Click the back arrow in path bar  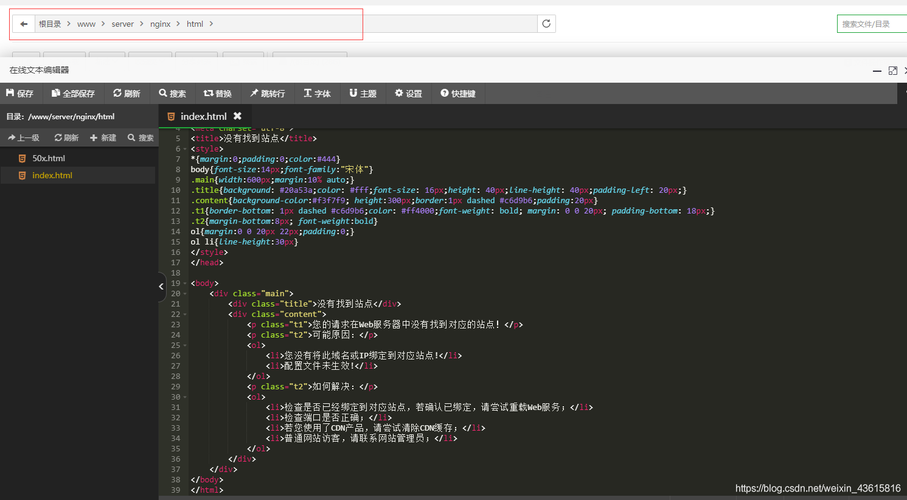24,24
